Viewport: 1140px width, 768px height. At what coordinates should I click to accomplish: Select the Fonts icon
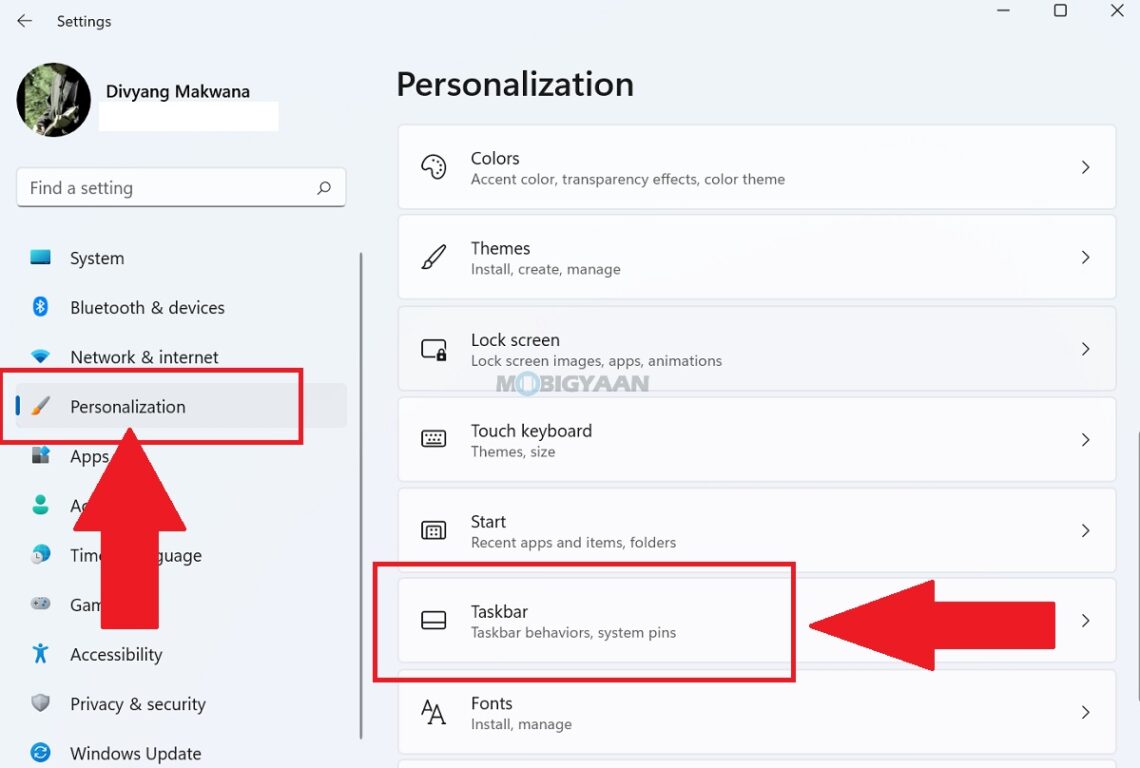(433, 712)
